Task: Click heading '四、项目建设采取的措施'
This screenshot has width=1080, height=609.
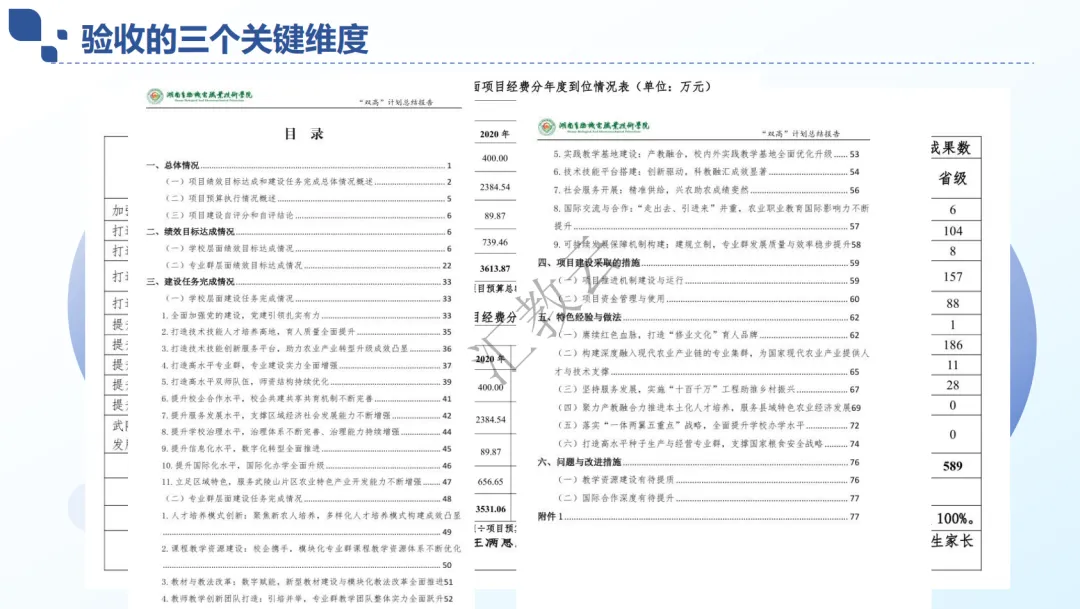Action: 698,263
